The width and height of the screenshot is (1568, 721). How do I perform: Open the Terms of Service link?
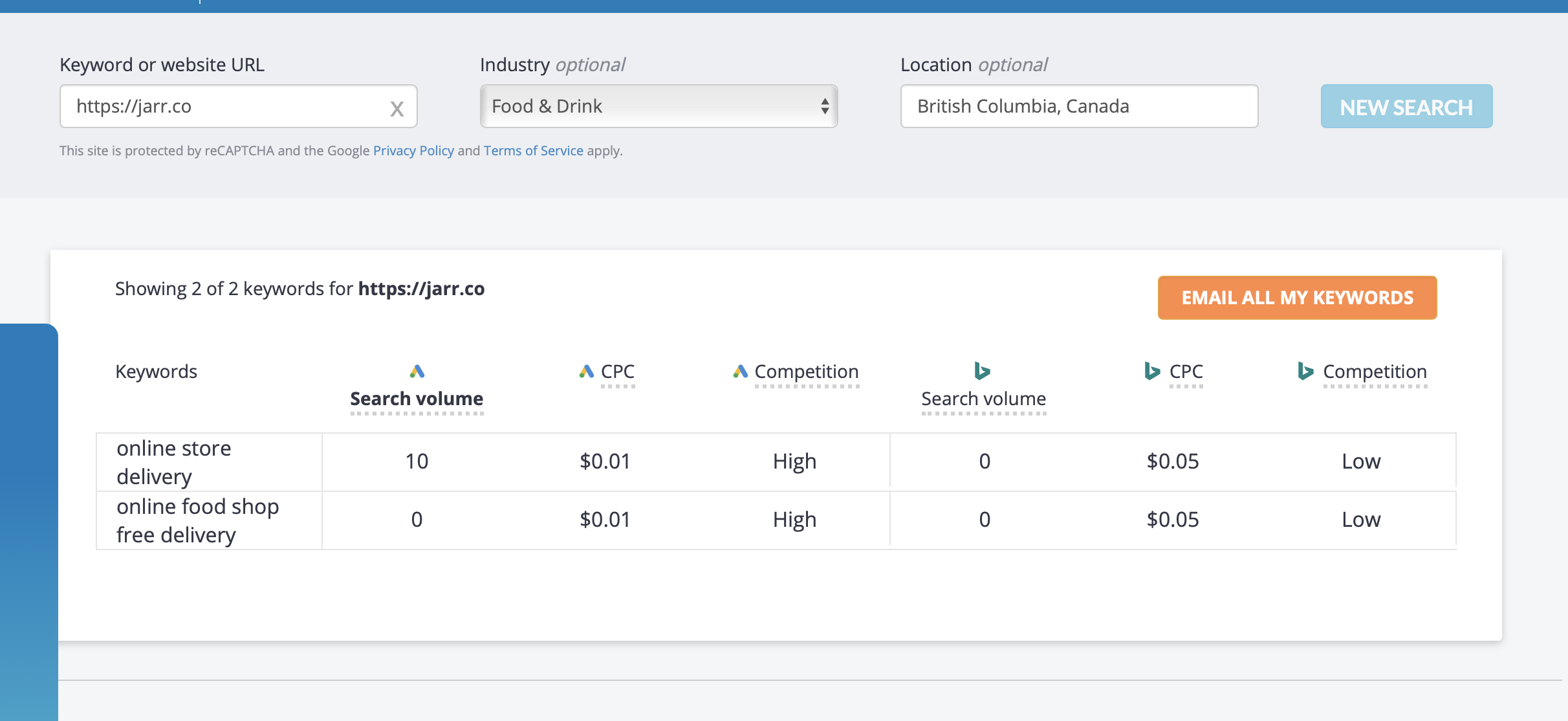point(533,151)
